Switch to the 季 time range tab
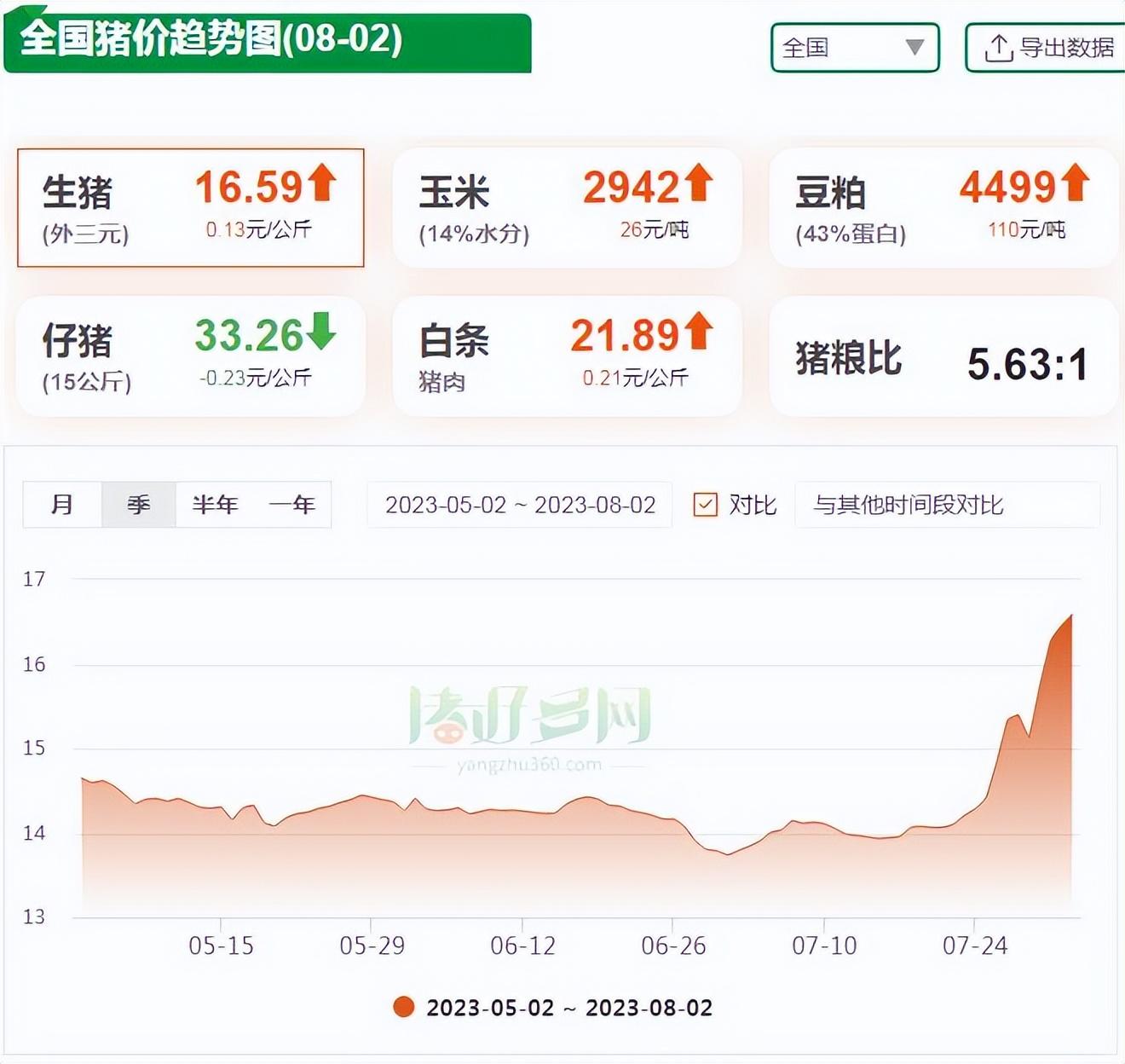The image size is (1125, 1064). [139, 505]
